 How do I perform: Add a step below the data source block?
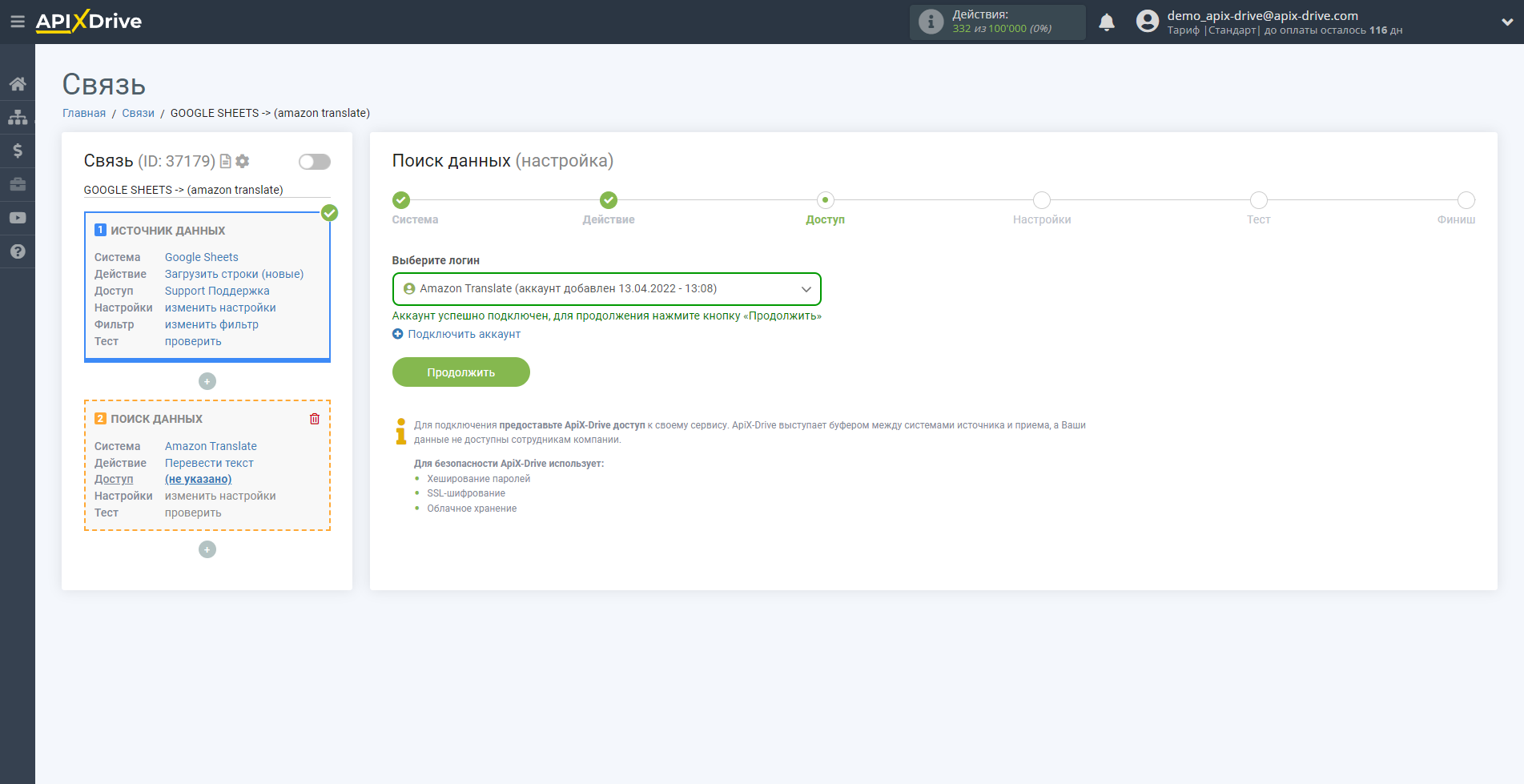[207, 381]
